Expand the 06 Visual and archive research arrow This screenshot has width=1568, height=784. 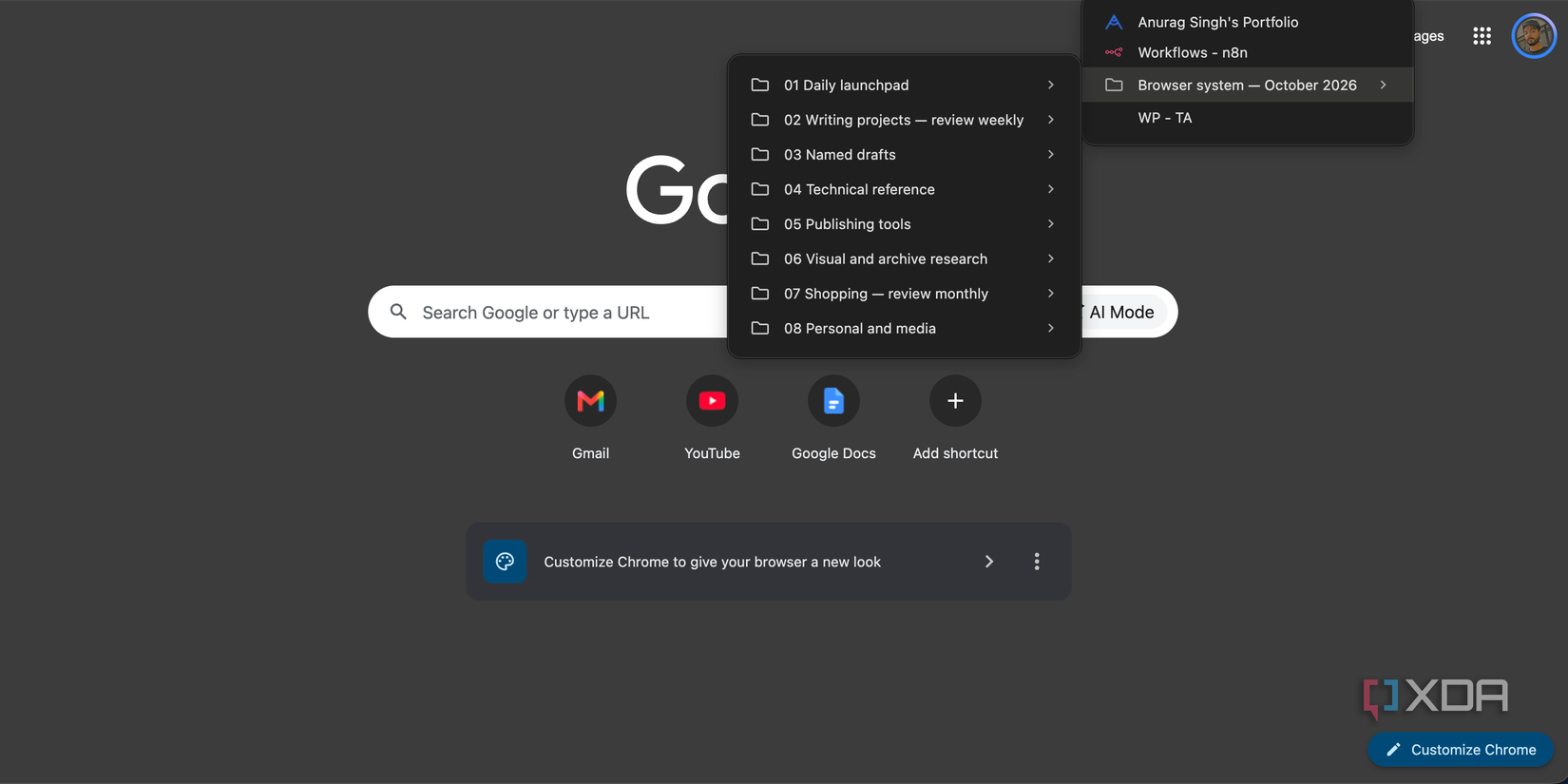coord(1051,258)
